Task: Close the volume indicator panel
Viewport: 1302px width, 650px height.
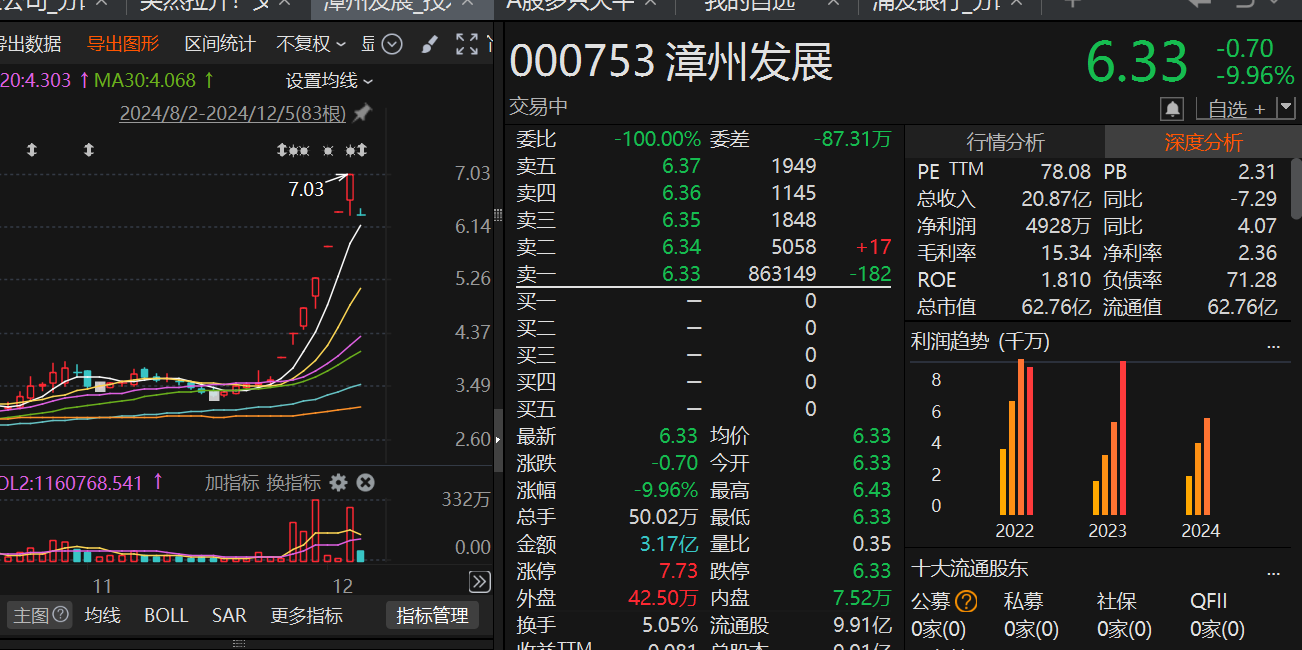Action: (x=366, y=483)
